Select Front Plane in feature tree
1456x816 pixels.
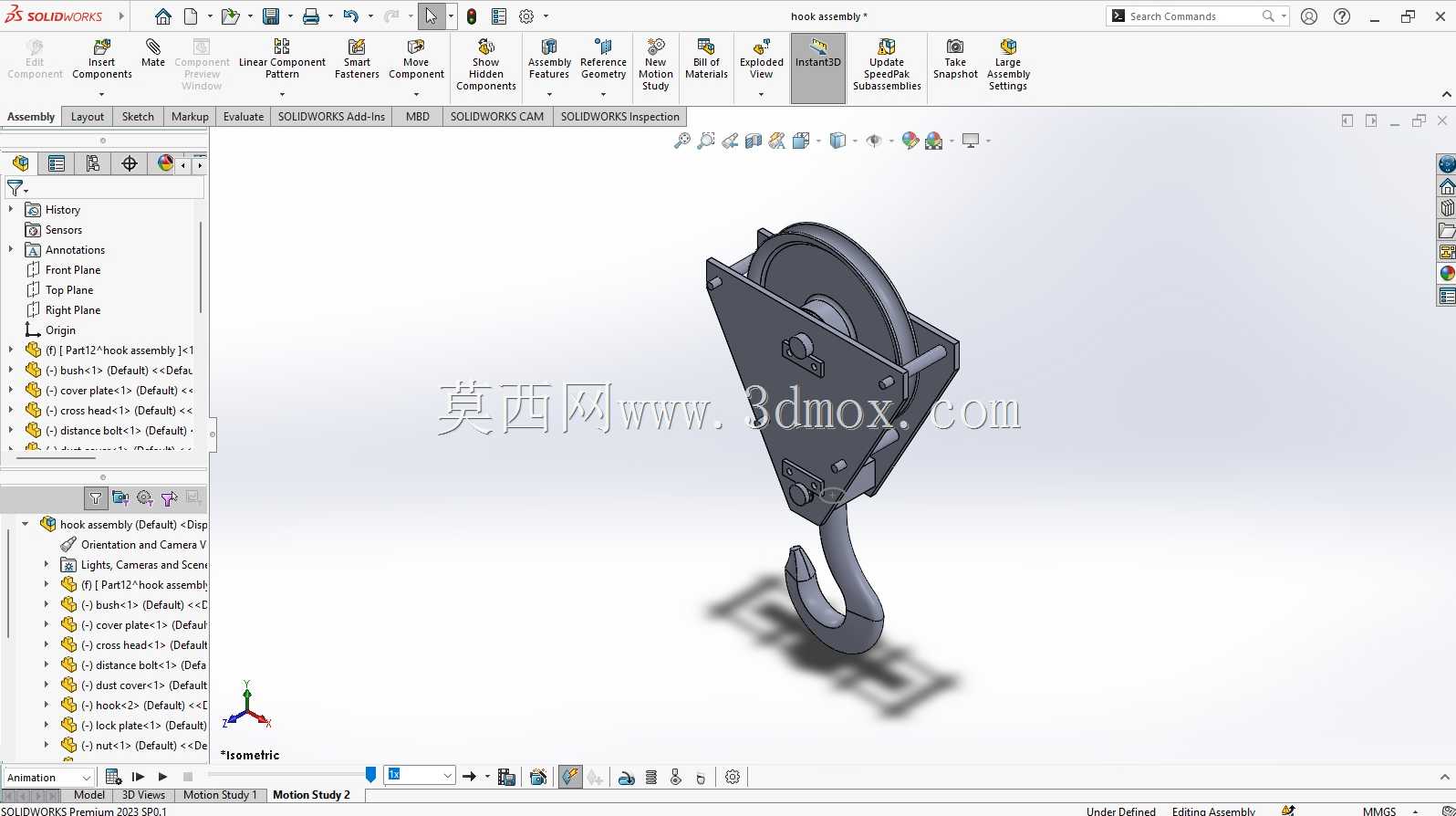[73, 270]
